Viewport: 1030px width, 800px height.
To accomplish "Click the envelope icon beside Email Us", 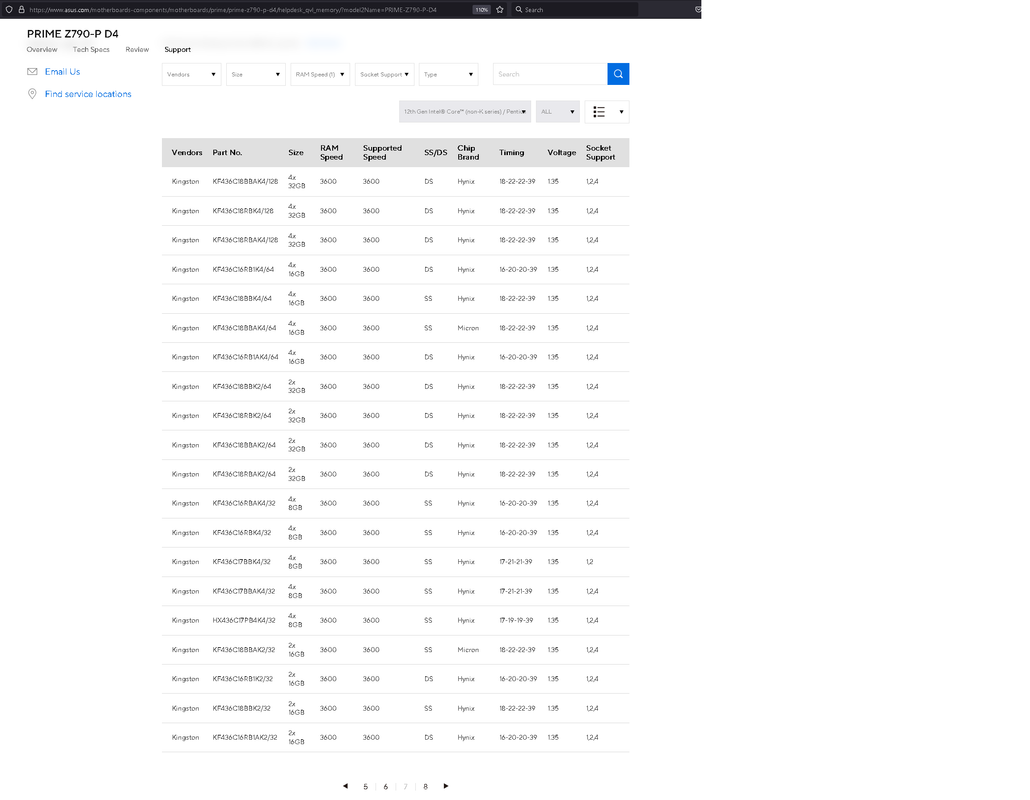I will pos(32,72).
